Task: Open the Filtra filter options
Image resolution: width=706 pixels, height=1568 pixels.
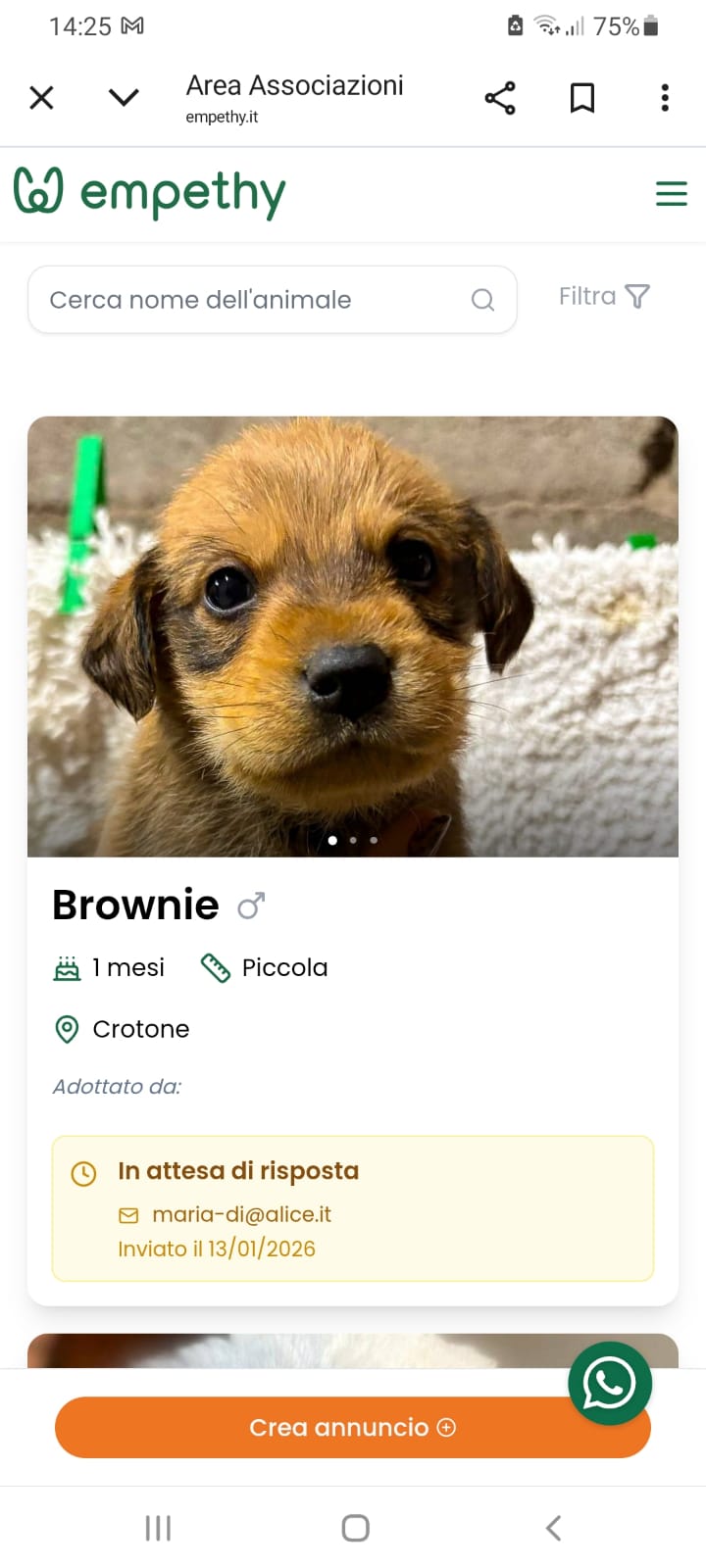Action: (603, 296)
